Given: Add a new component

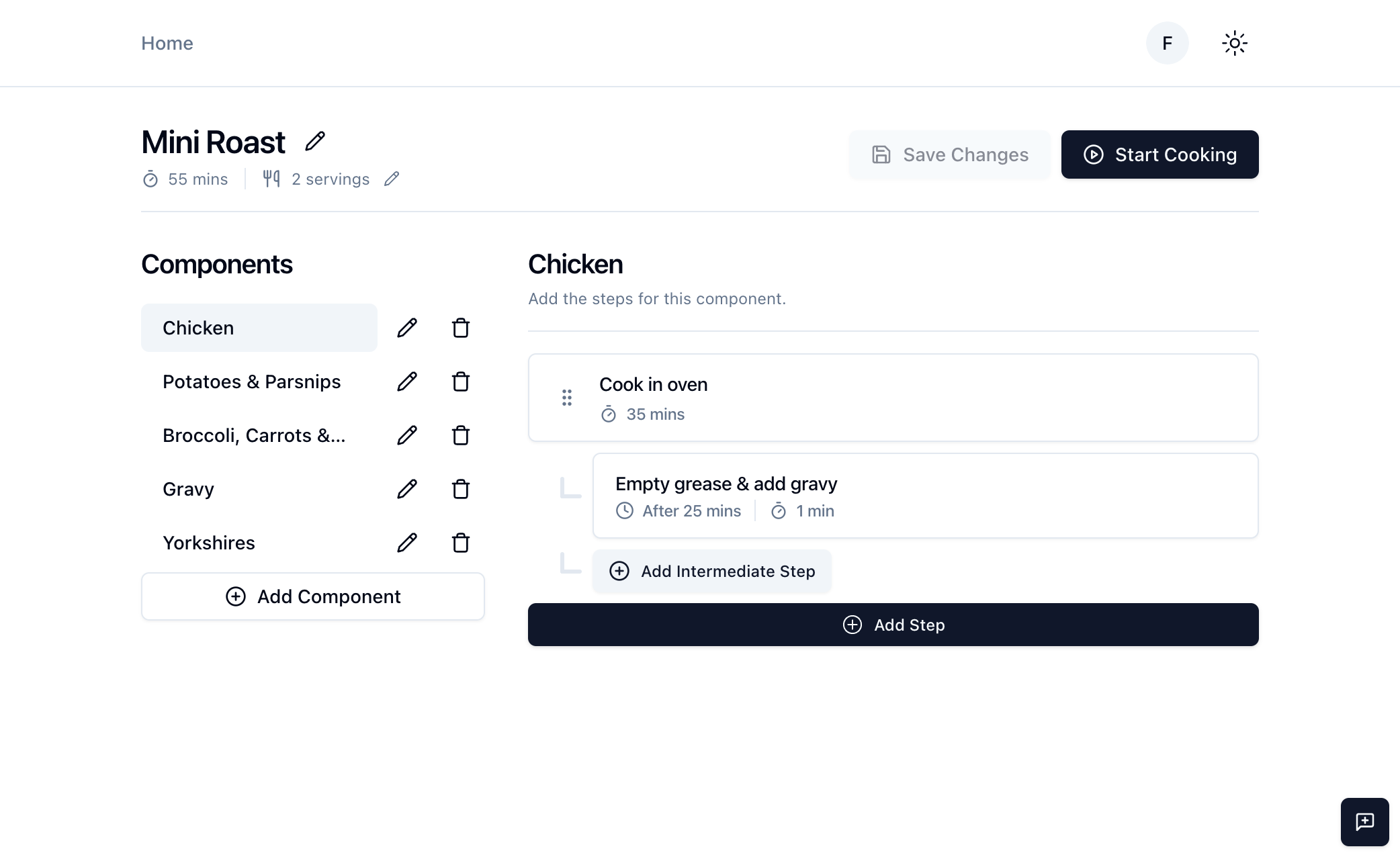Looking at the screenshot, I should click(312, 596).
